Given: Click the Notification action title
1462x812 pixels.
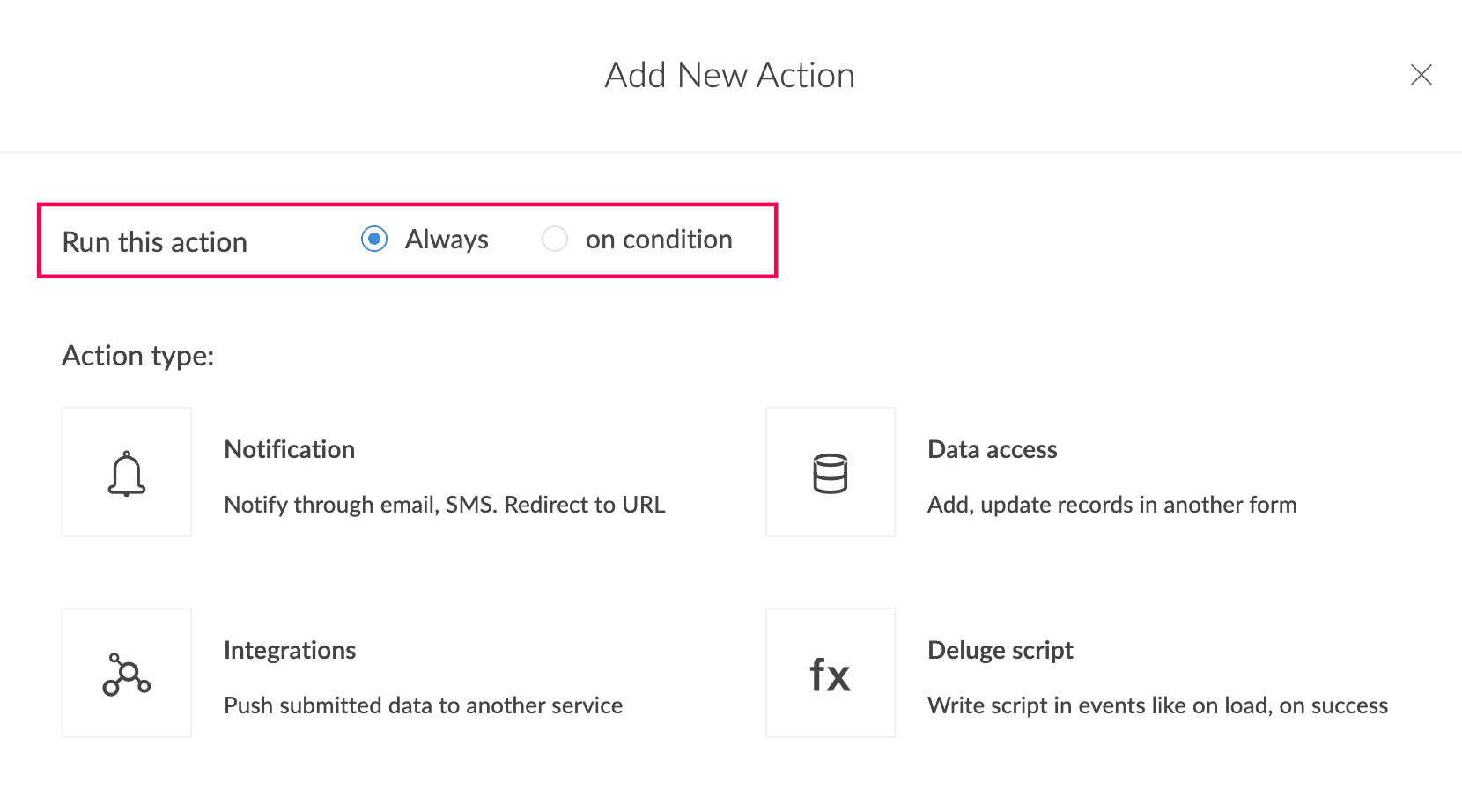Looking at the screenshot, I should [290, 449].
